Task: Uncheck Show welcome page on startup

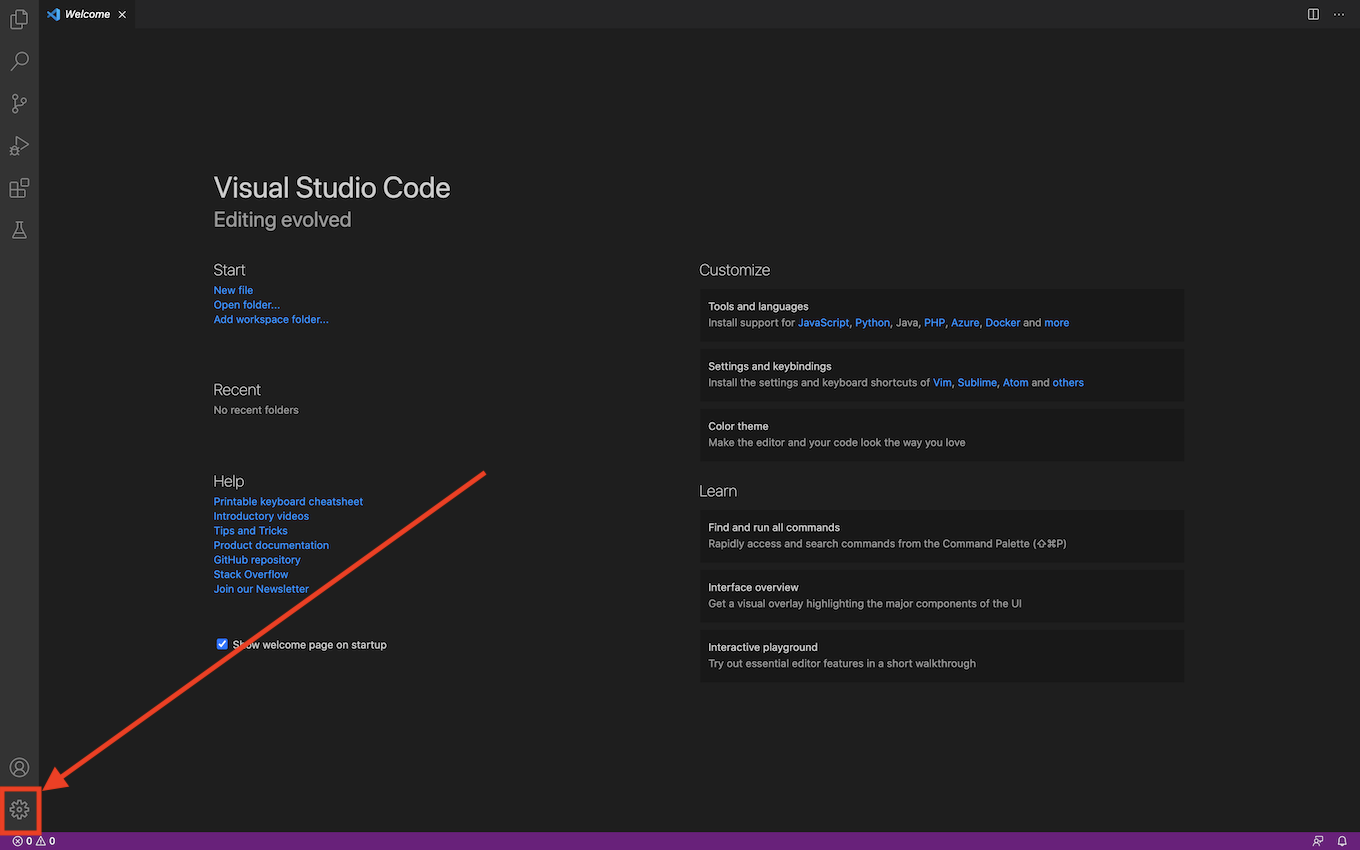Action: tap(222, 645)
